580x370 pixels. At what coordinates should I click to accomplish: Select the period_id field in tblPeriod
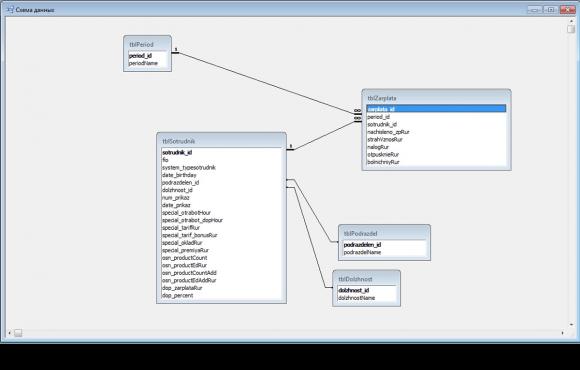pyautogui.click(x=148, y=56)
